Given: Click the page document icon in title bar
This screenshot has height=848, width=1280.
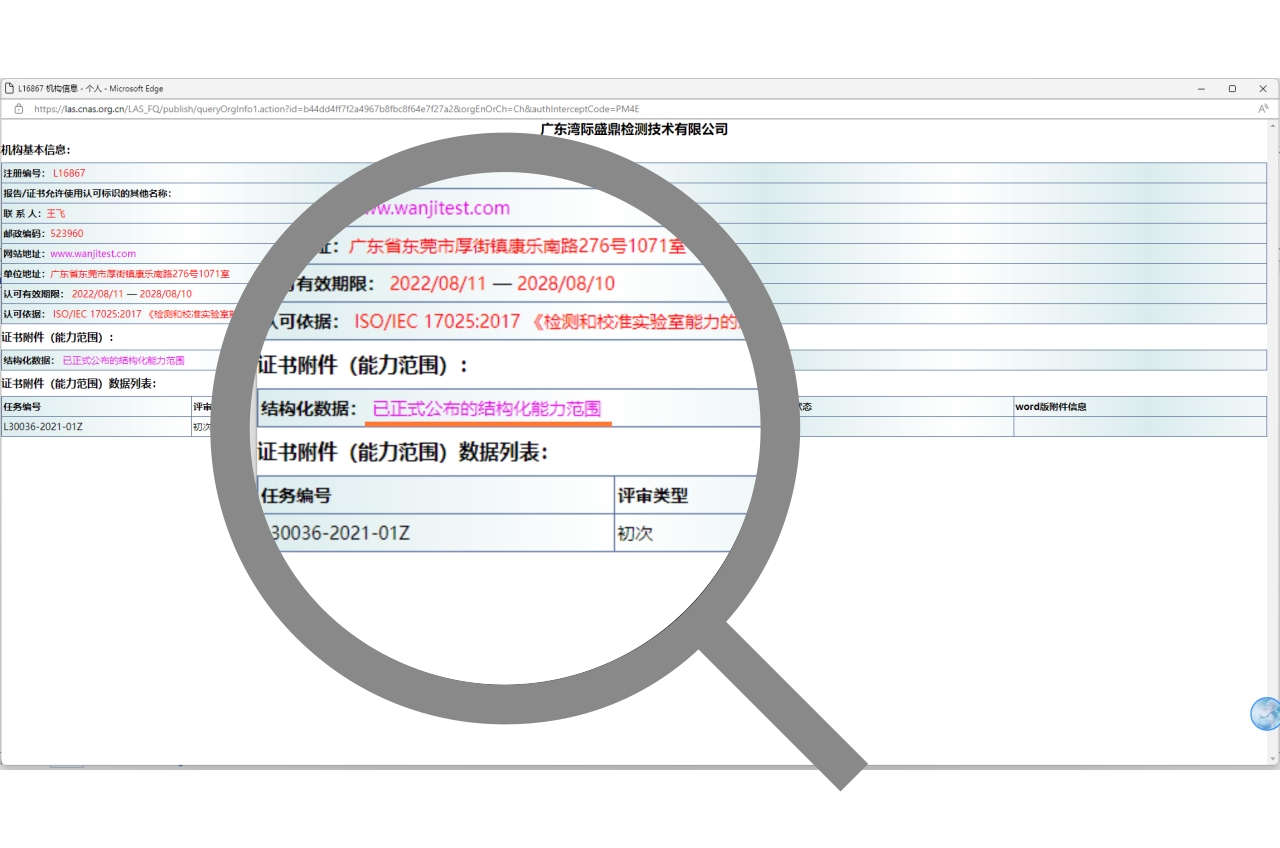Looking at the screenshot, I should 9,89.
